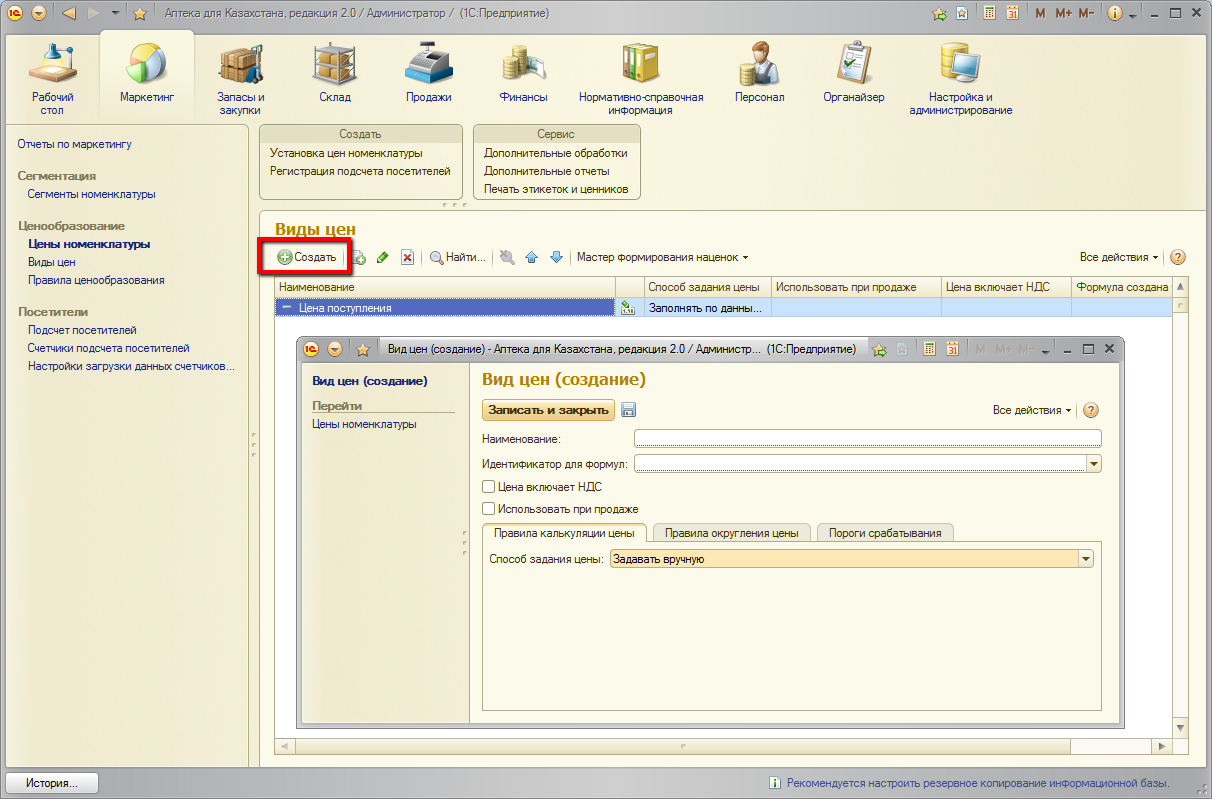Click the blue move-up arrow icon

532,258
